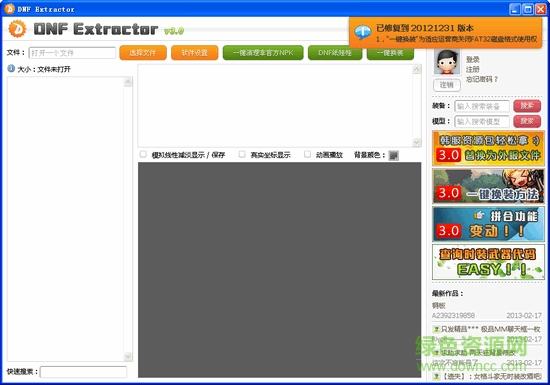The width and height of the screenshot is (550, 385).
Task: Click the 注册 register link
Action: click(473, 69)
